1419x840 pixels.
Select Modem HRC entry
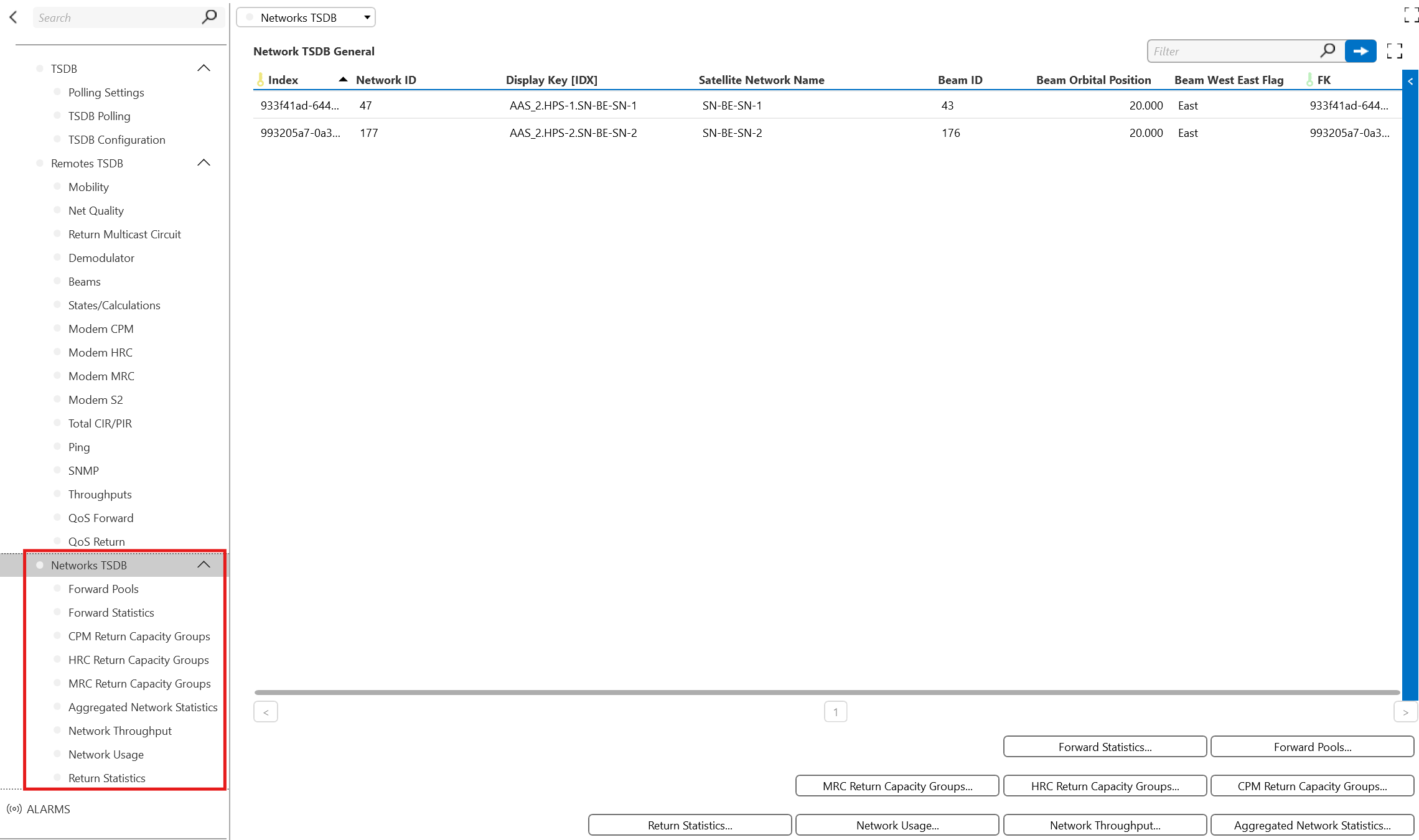click(100, 352)
